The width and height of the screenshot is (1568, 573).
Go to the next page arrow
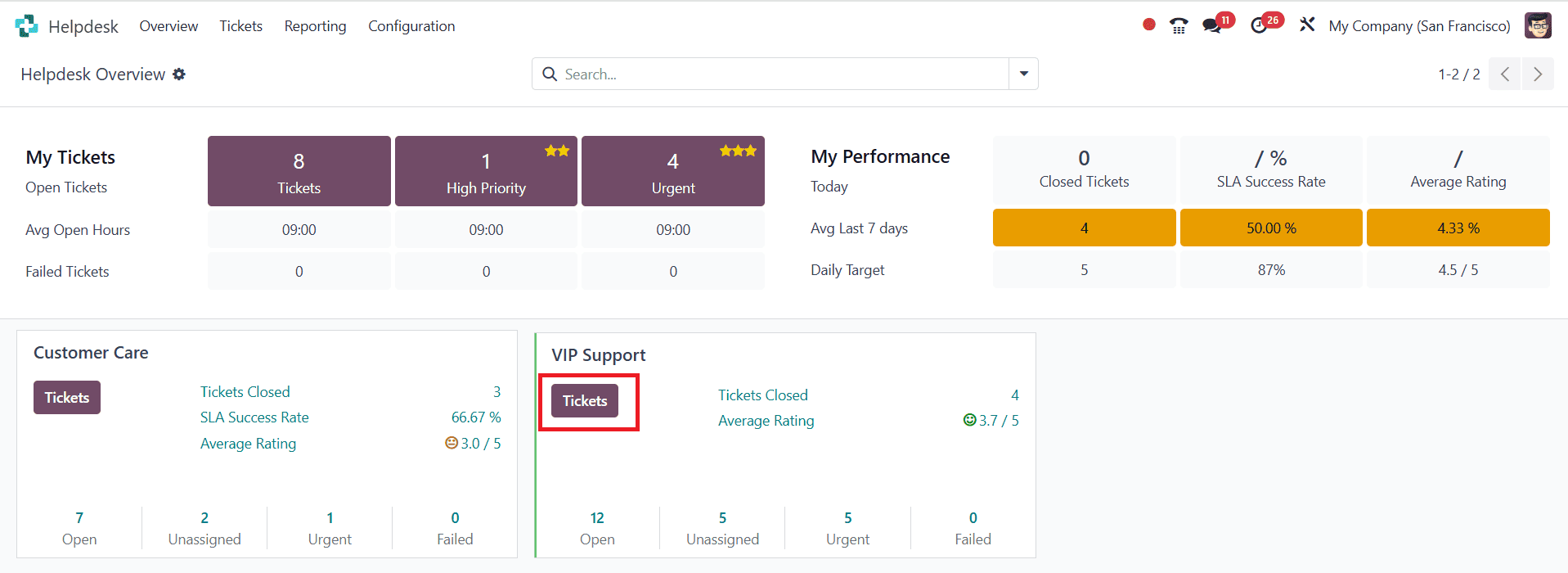[1538, 74]
